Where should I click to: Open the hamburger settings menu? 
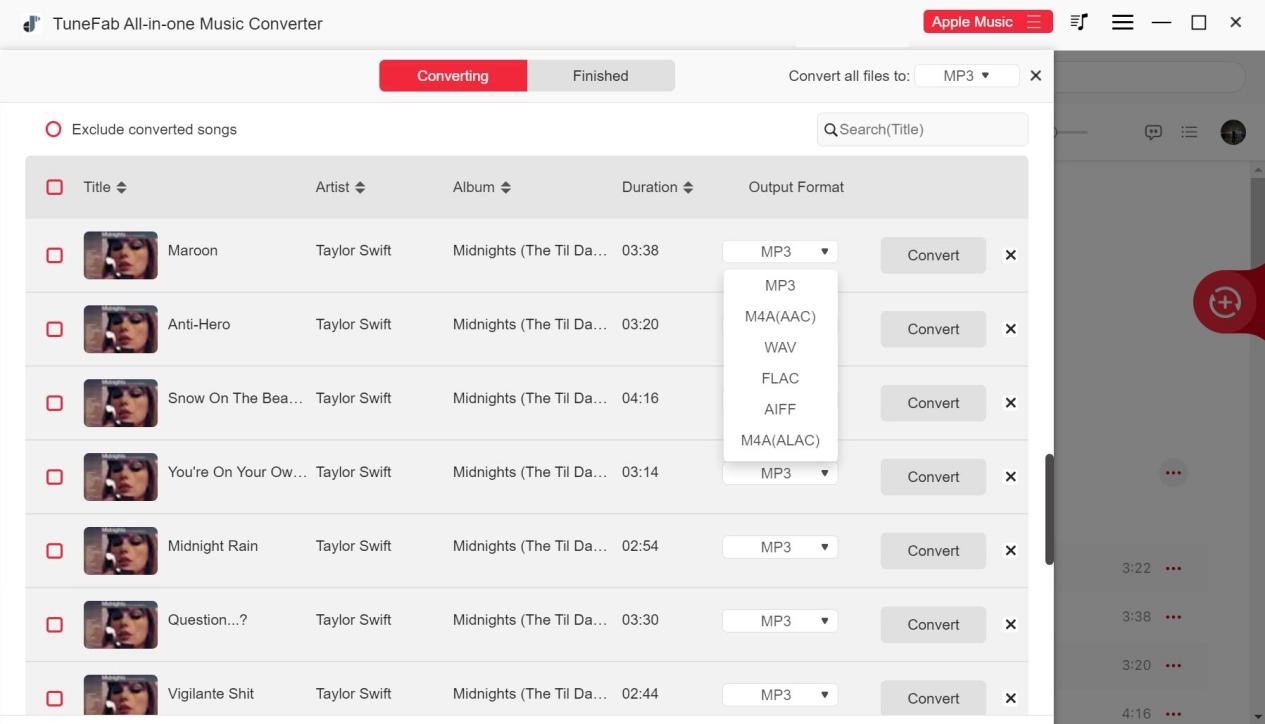pyautogui.click(x=1122, y=21)
